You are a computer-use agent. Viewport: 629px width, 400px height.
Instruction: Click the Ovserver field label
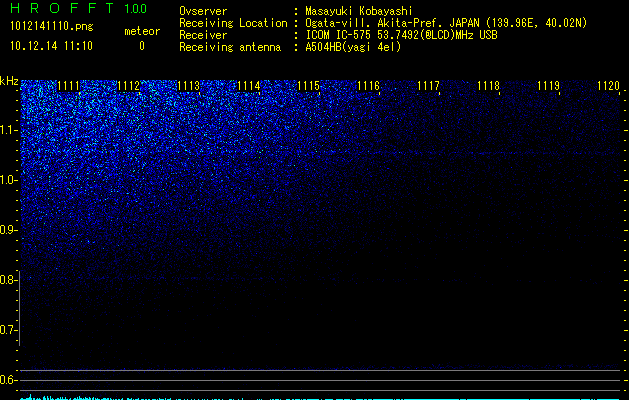[x=203, y=11]
